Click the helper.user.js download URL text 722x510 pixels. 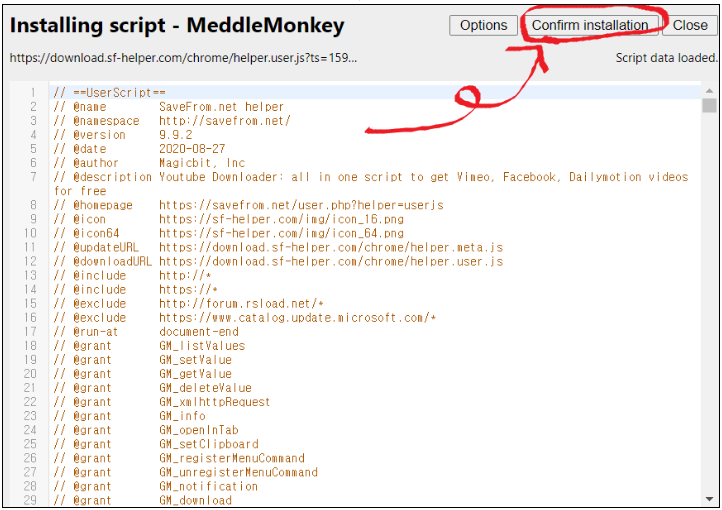(183, 58)
